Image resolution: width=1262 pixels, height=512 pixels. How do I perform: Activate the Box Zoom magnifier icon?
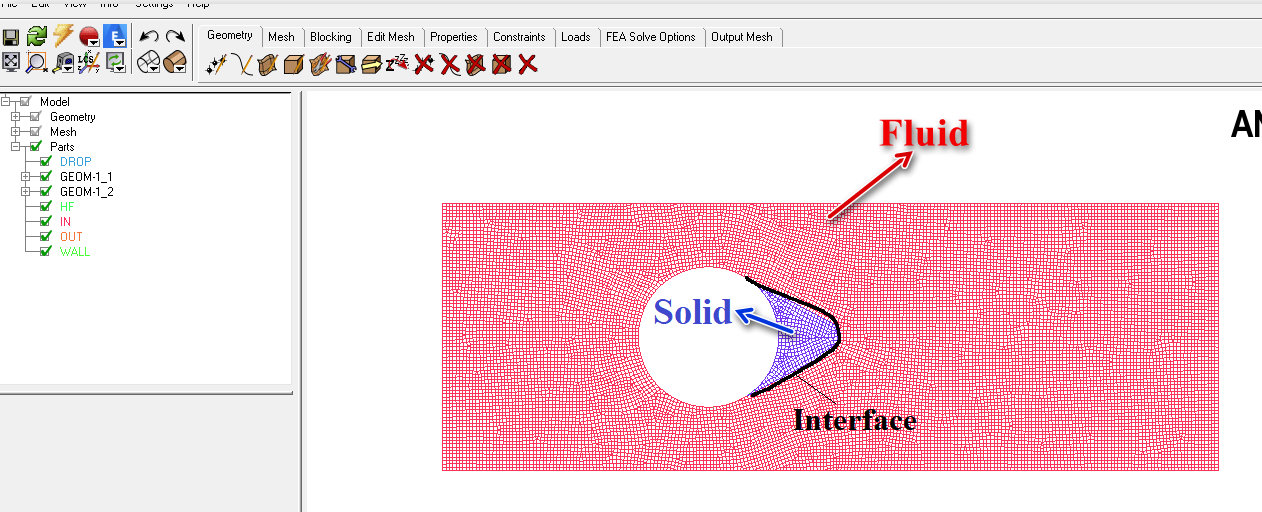coord(37,63)
